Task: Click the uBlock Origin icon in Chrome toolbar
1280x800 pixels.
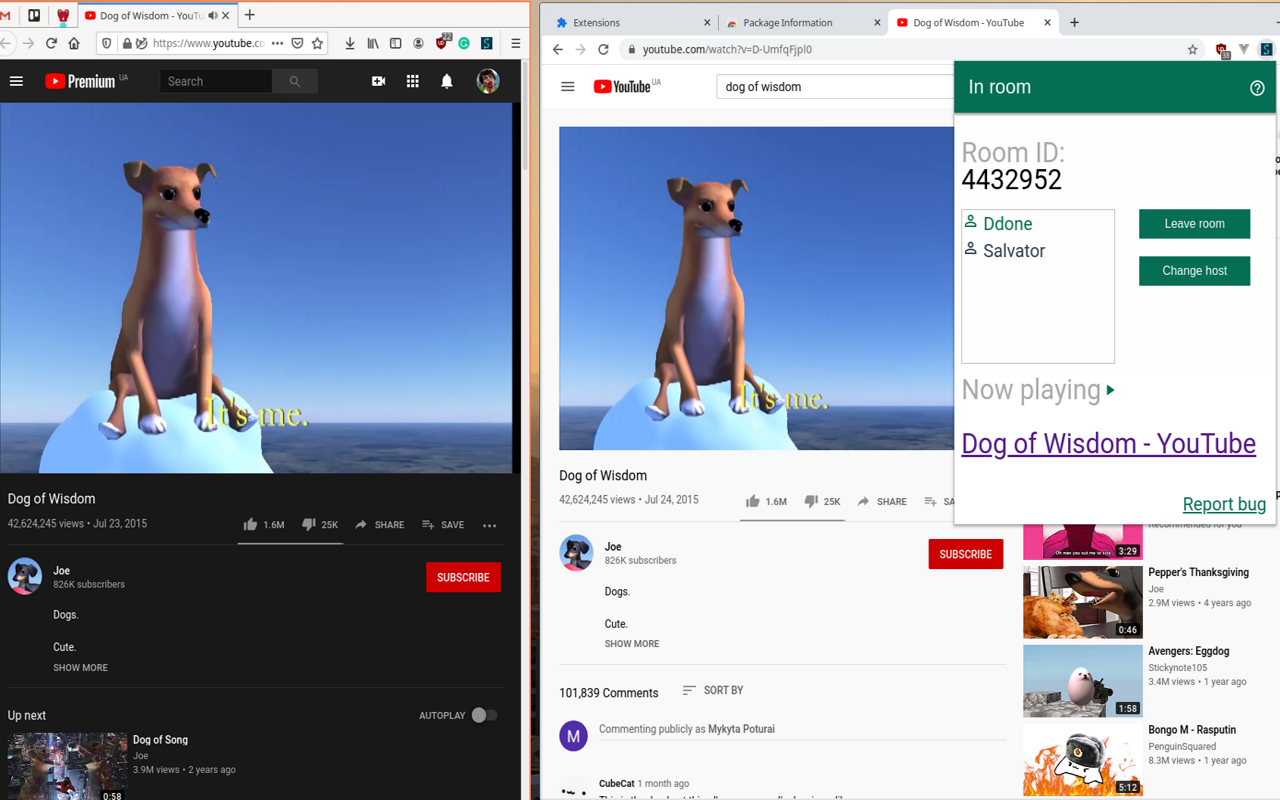Action: coord(1220,48)
